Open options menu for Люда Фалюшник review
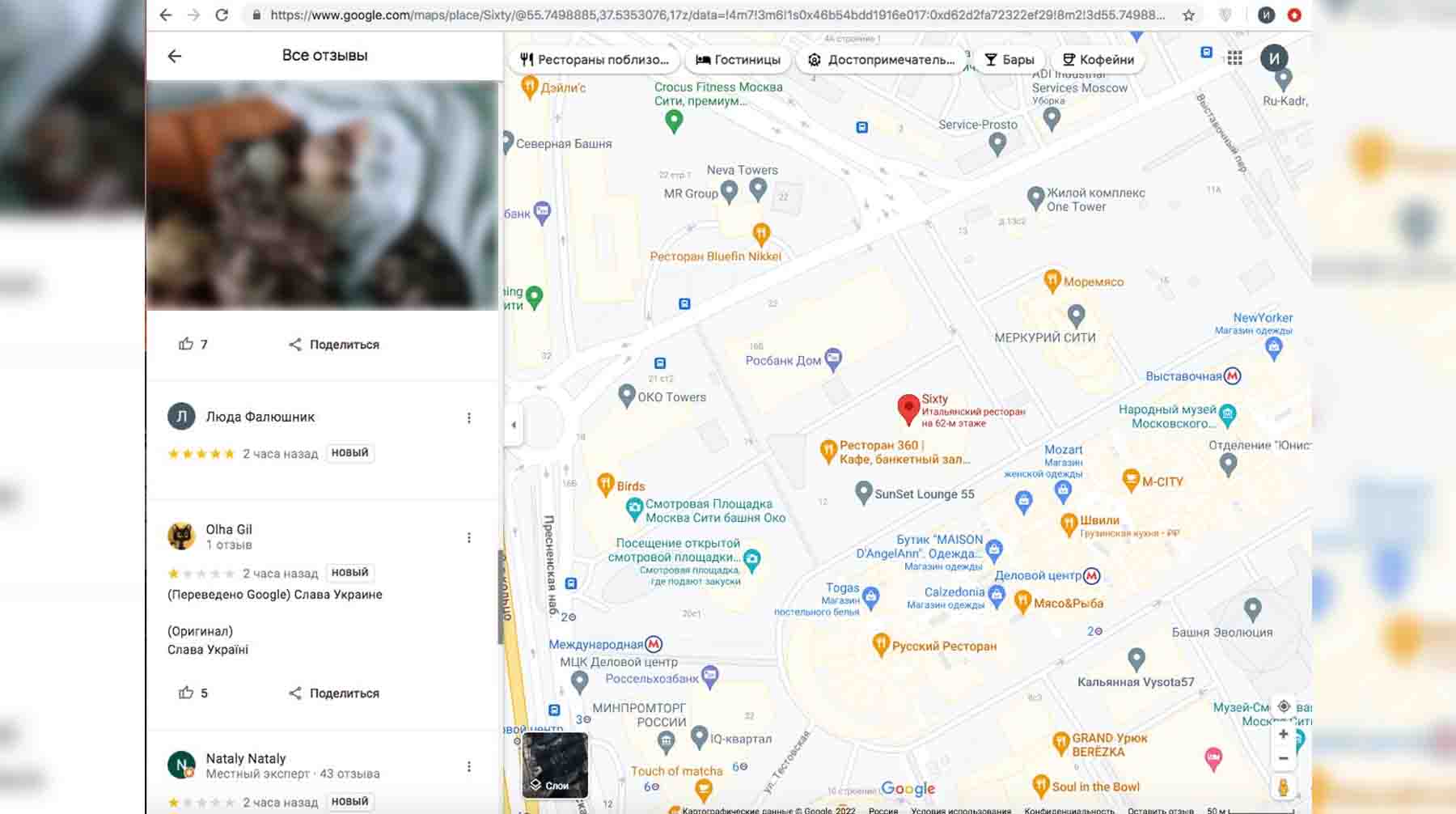The width and height of the screenshot is (1456, 814). pos(468,418)
